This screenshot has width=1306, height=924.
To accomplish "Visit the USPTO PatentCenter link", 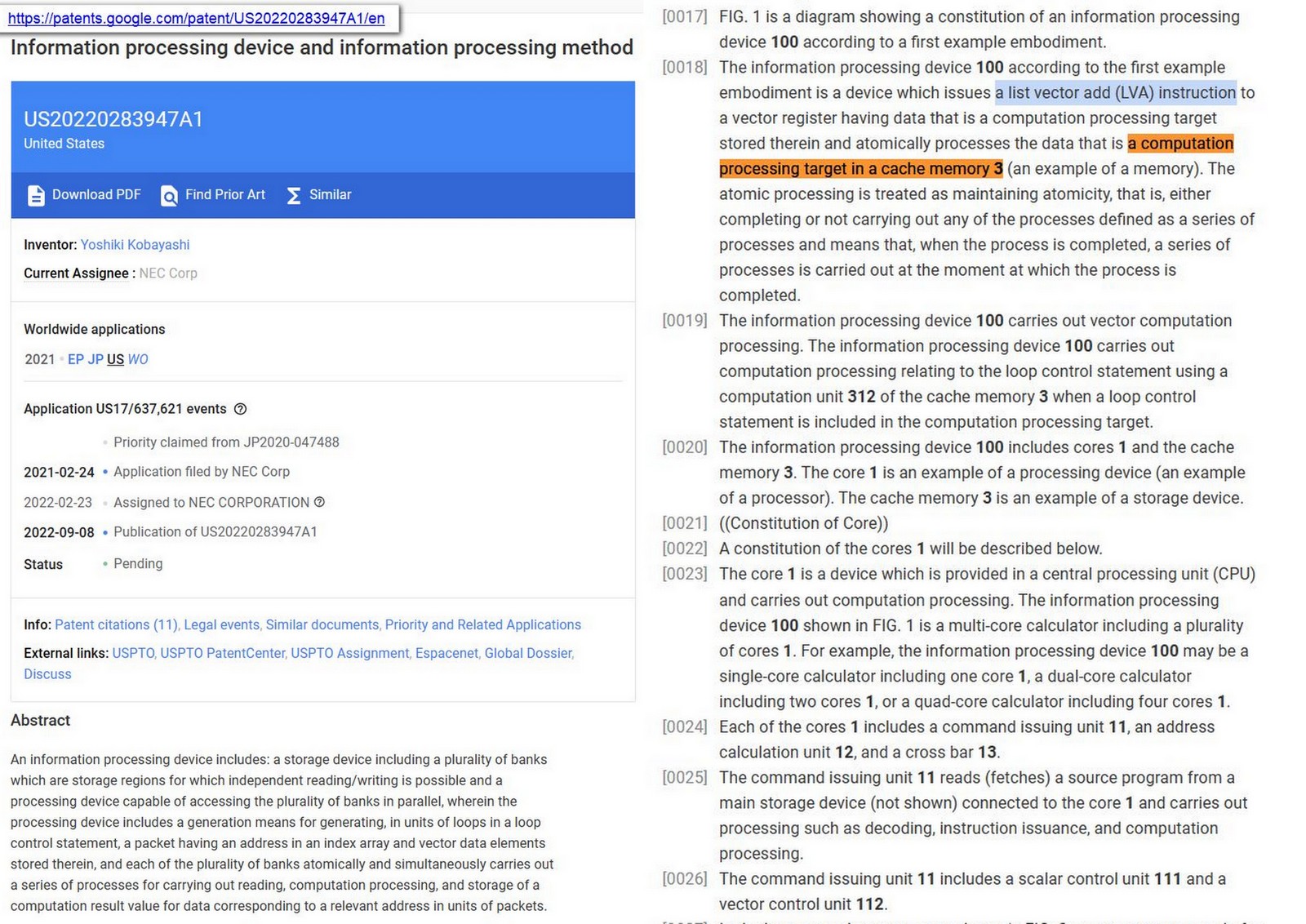I will click(222, 653).
